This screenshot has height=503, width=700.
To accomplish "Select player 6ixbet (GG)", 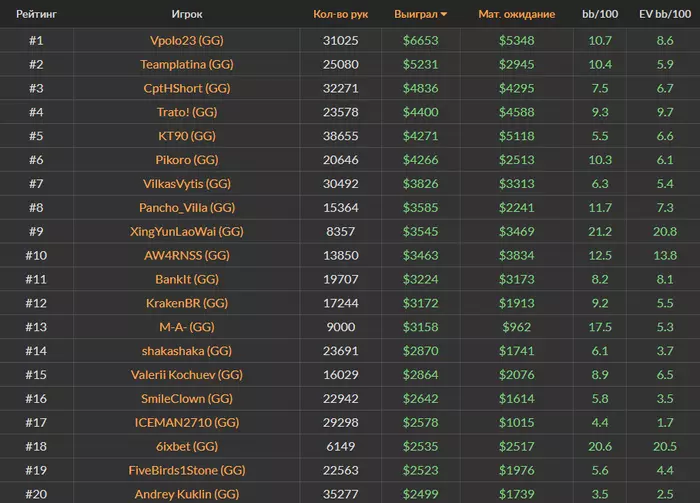I will [187, 446].
